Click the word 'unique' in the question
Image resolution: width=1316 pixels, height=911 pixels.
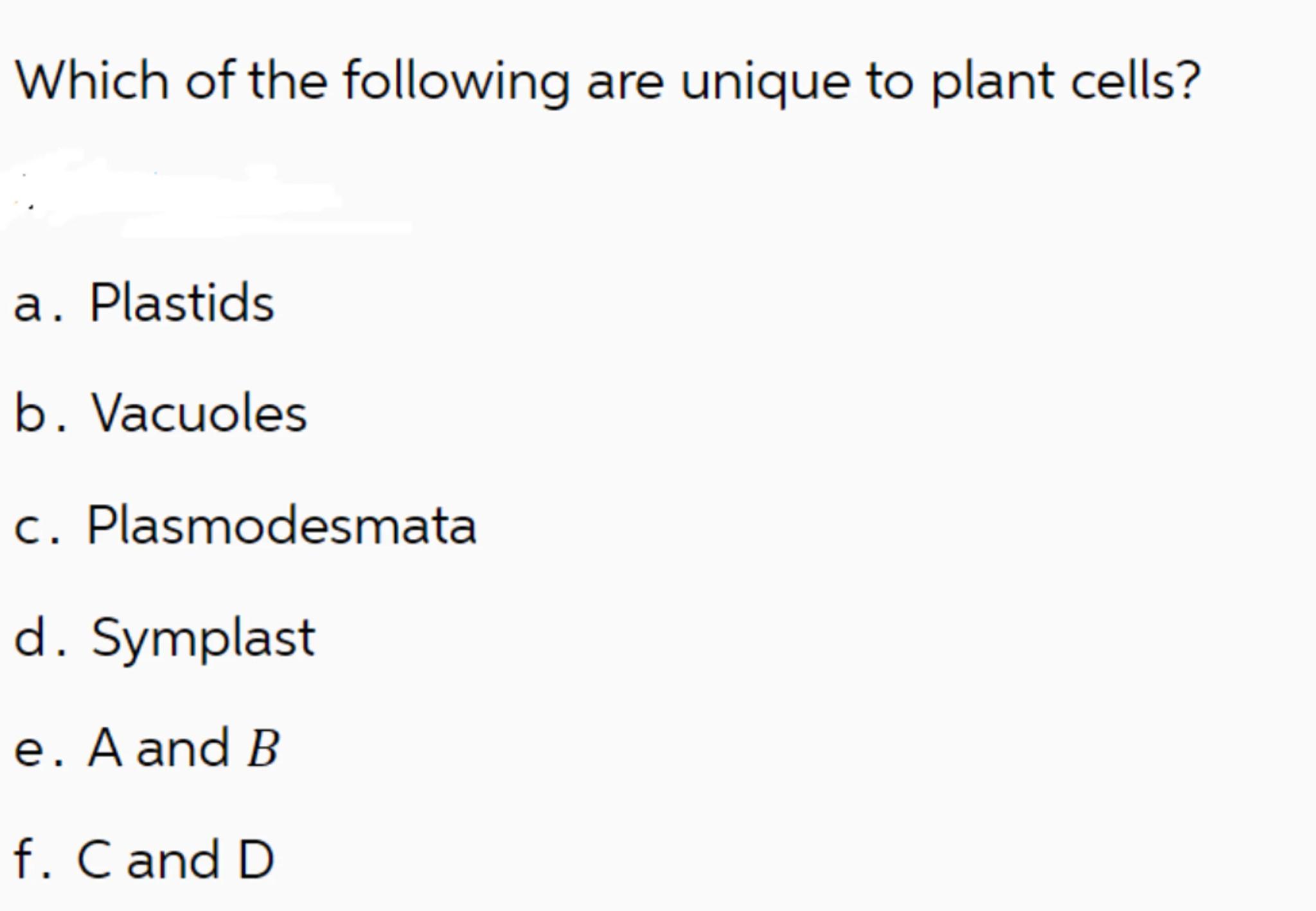[x=765, y=83]
